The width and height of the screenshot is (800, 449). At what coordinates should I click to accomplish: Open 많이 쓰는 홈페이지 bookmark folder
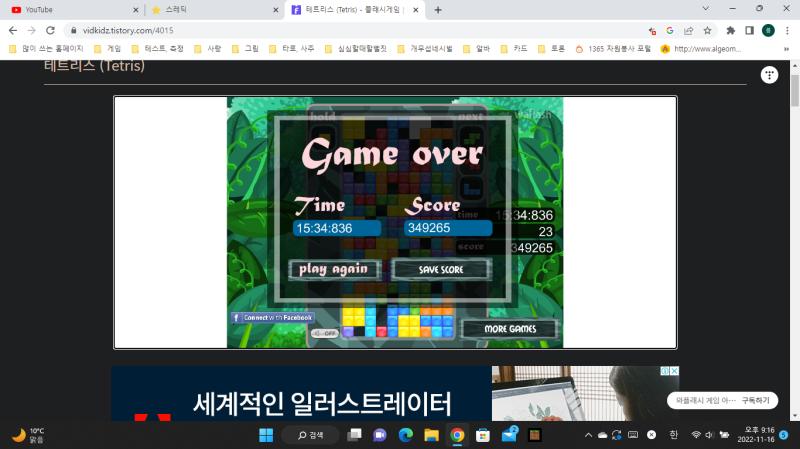click(46, 49)
